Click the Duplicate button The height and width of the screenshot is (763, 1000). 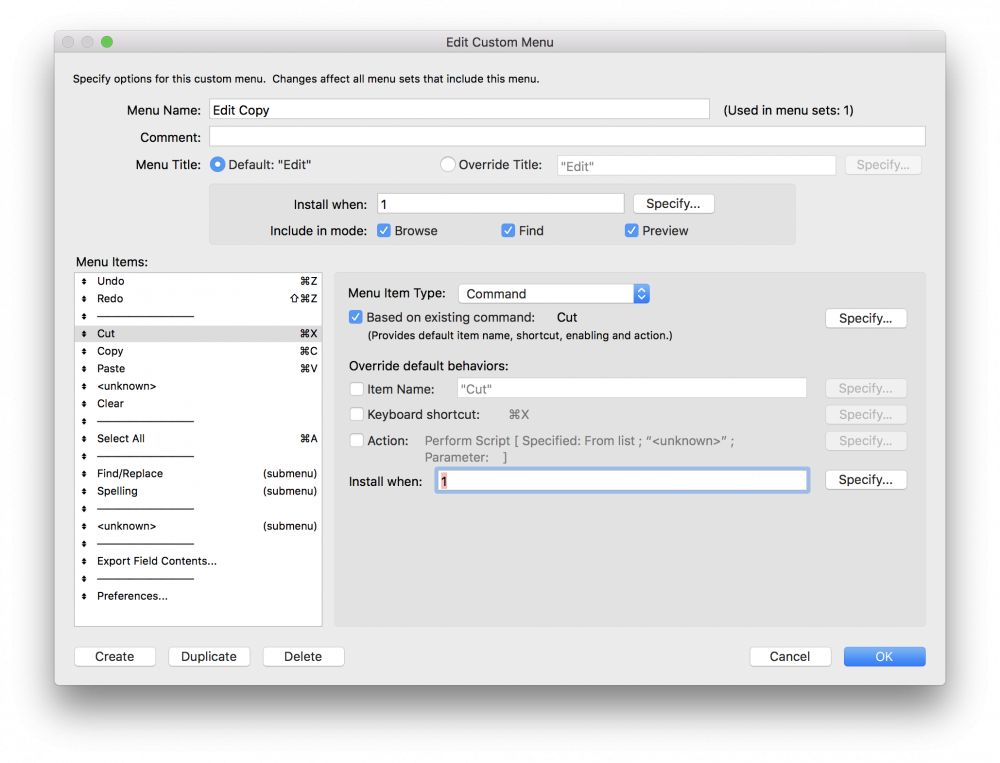coord(209,657)
